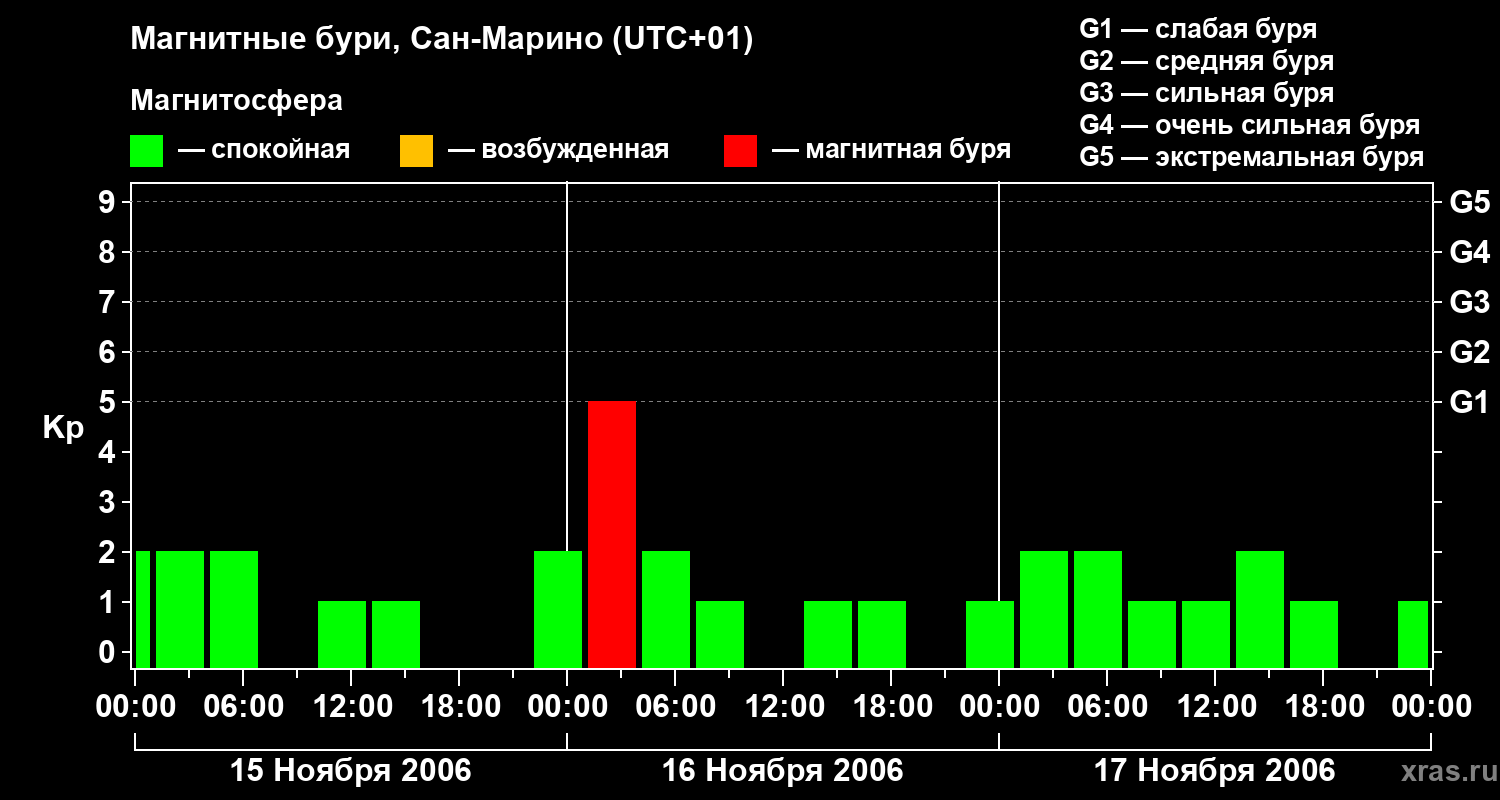Click the G4 label on the right axis
1500x800 pixels.
point(1469,252)
